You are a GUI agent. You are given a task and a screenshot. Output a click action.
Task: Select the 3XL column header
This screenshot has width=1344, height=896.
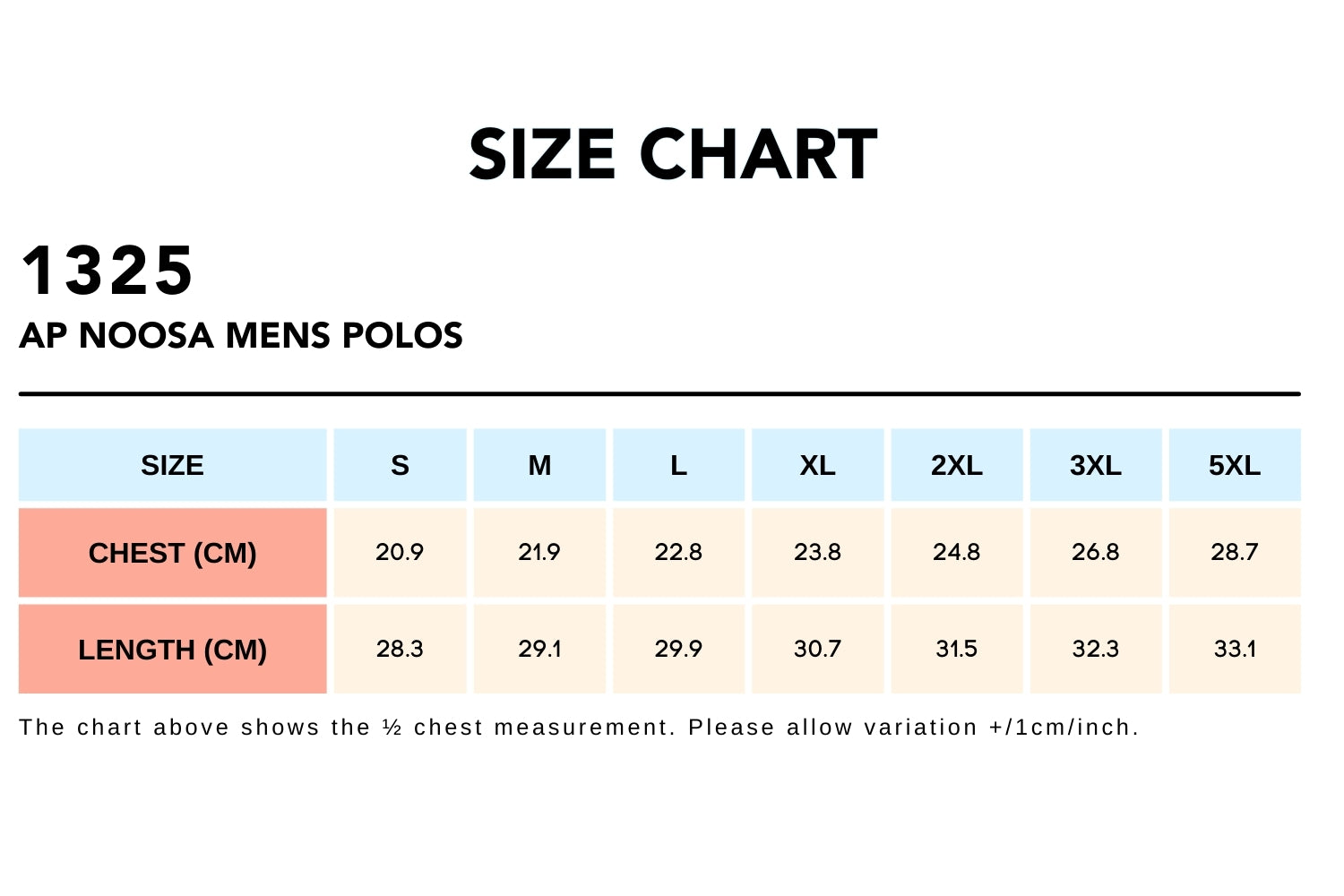[1095, 465]
